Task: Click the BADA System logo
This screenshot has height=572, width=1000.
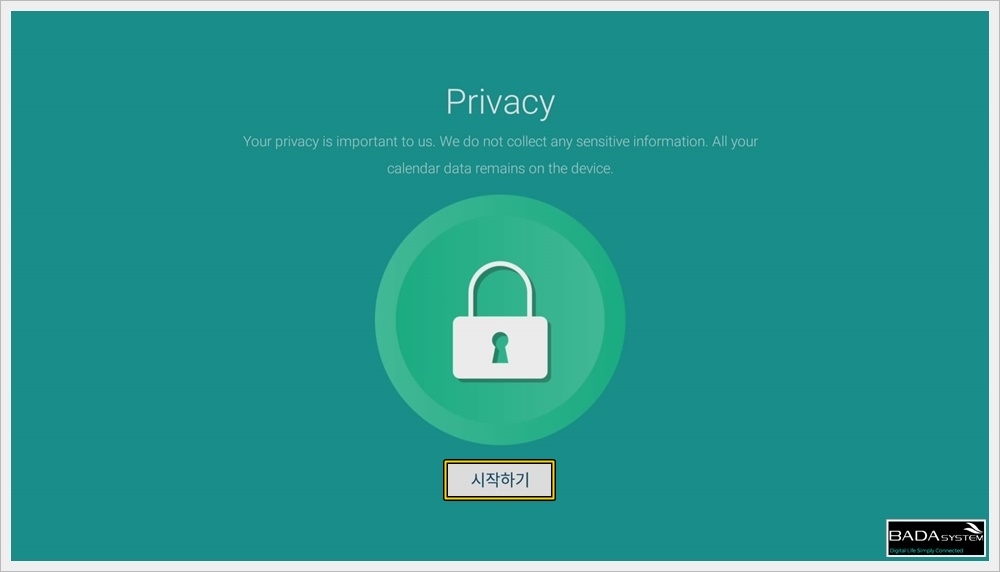Action: click(936, 538)
